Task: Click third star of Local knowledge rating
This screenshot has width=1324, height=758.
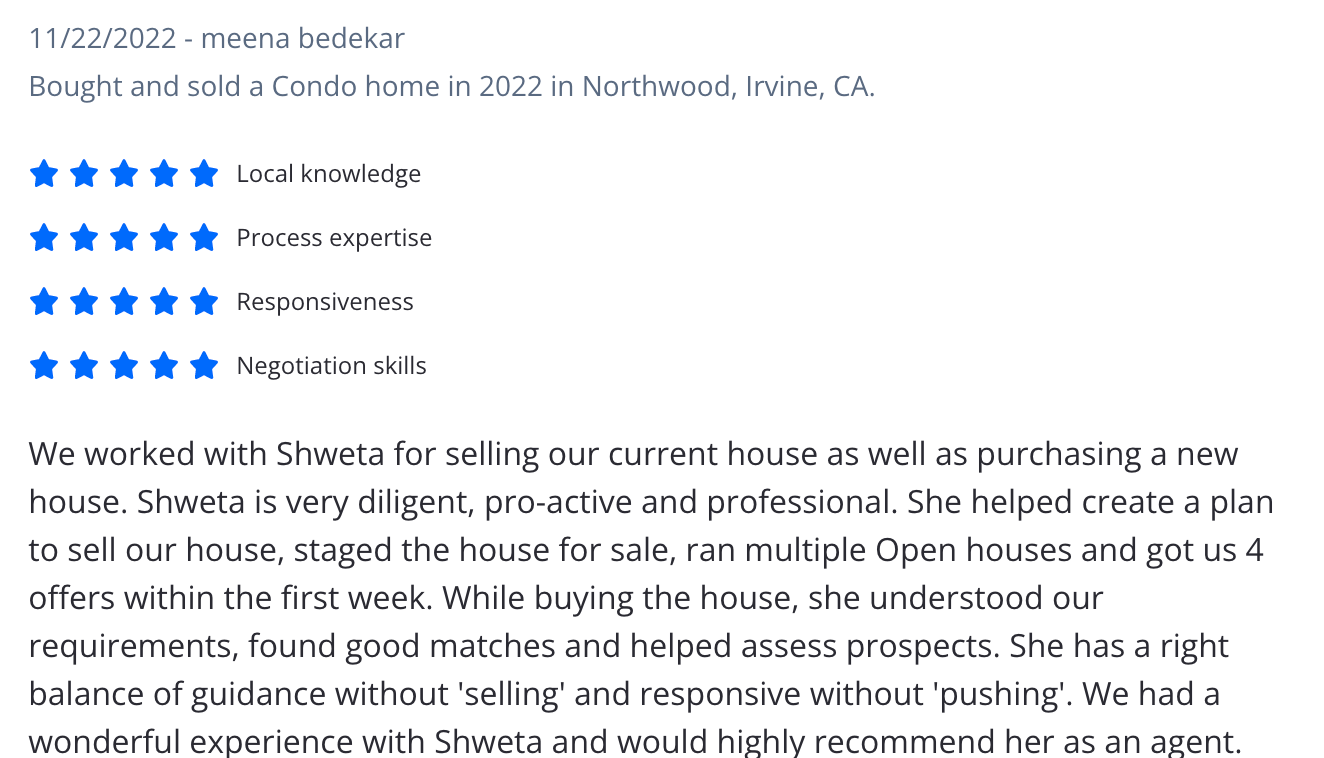Action: coord(124,174)
